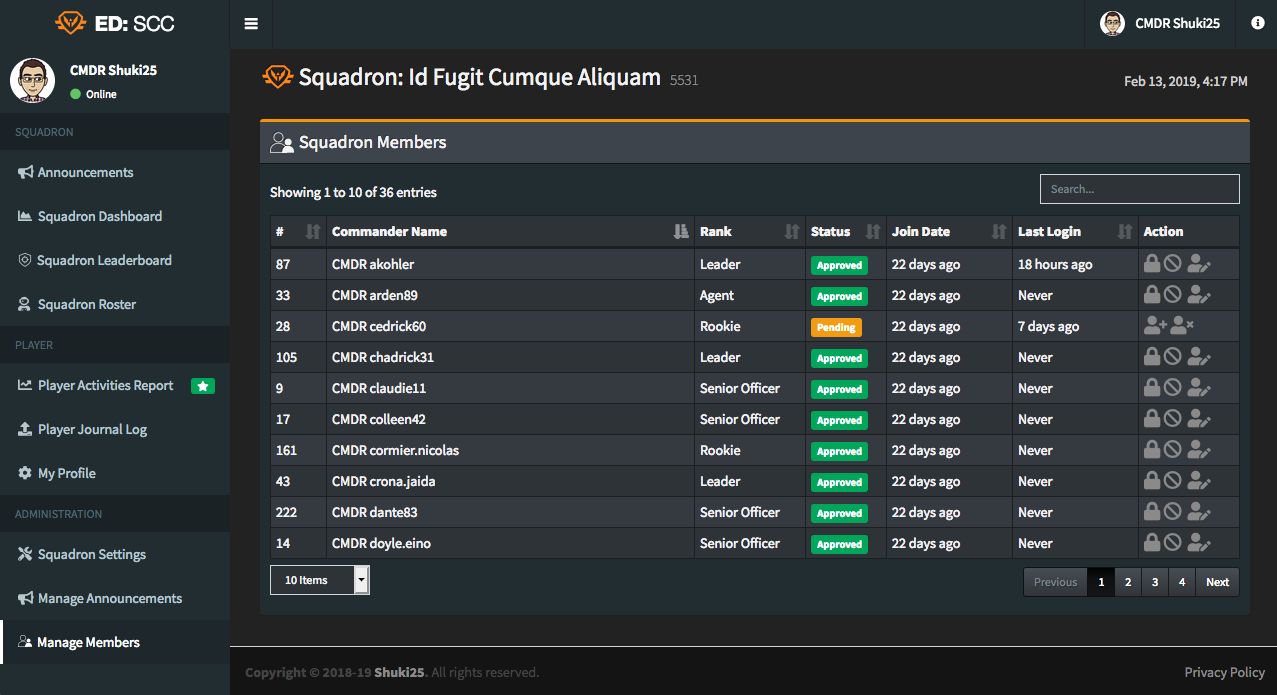Open the 10 Items page-size dropdown
The height and width of the screenshot is (695, 1277).
[x=320, y=580]
